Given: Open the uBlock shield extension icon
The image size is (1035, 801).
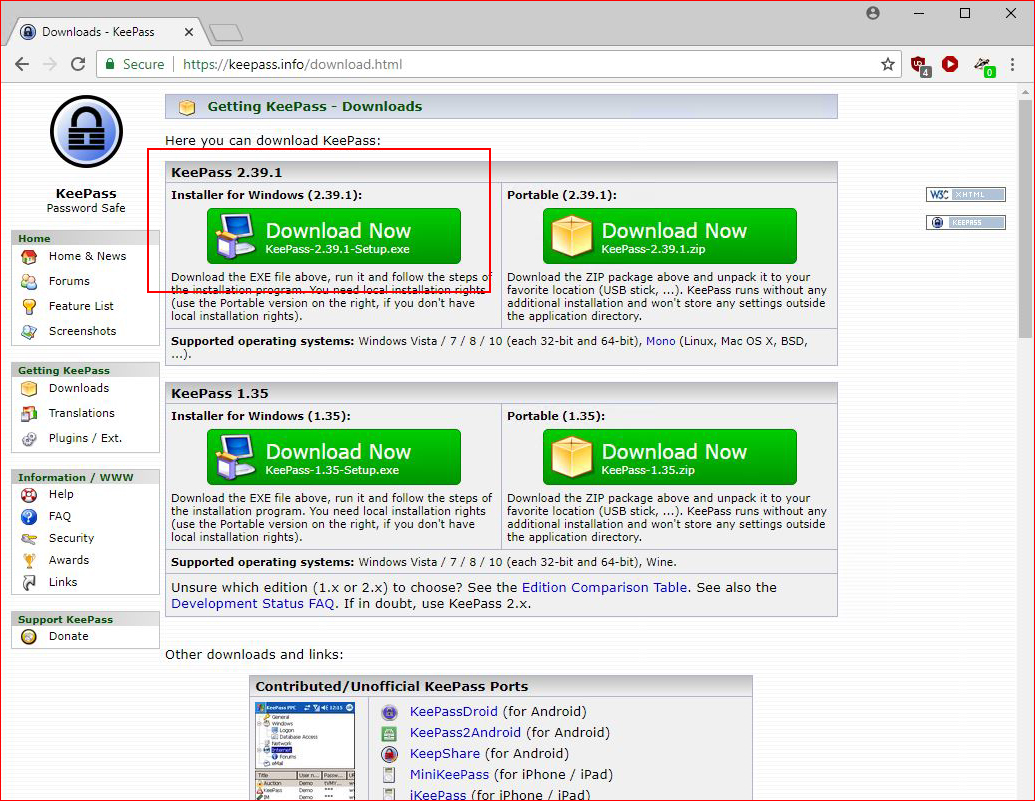Looking at the screenshot, I should click(x=920, y=65).
